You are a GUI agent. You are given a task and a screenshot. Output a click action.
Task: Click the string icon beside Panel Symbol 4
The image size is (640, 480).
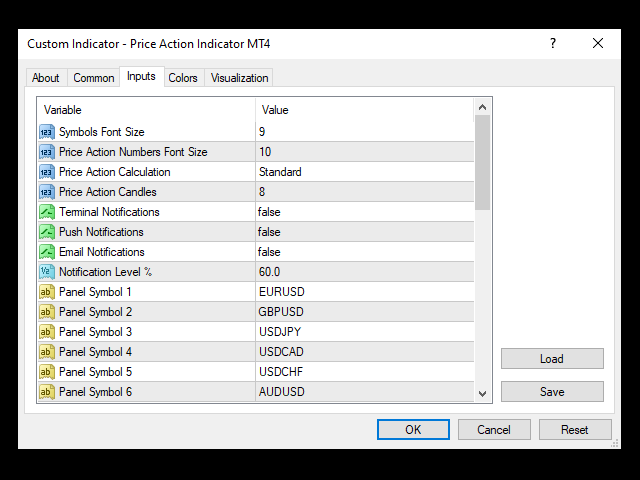point(47,352)
